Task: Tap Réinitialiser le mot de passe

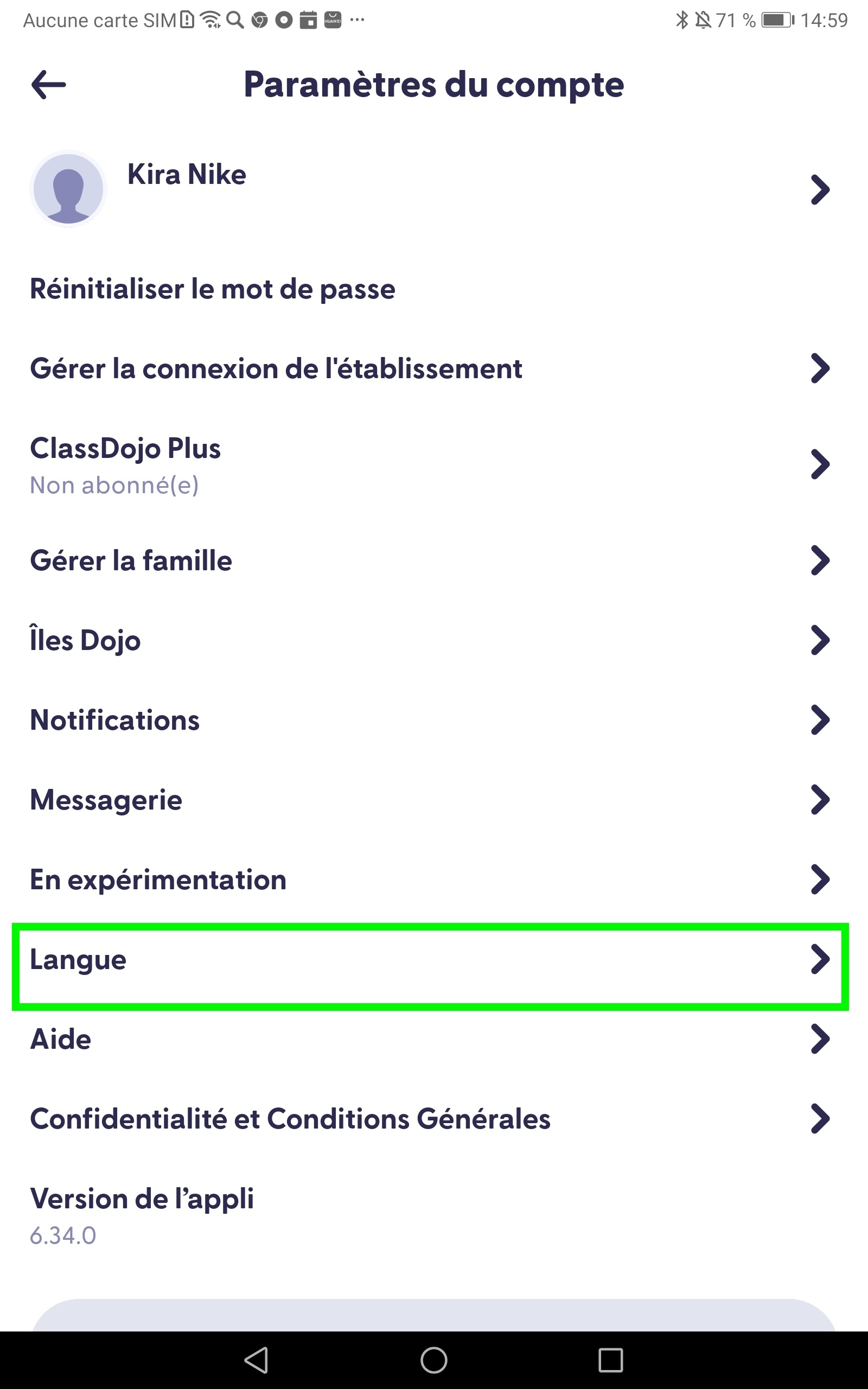Action: click(x=213, y=289)
